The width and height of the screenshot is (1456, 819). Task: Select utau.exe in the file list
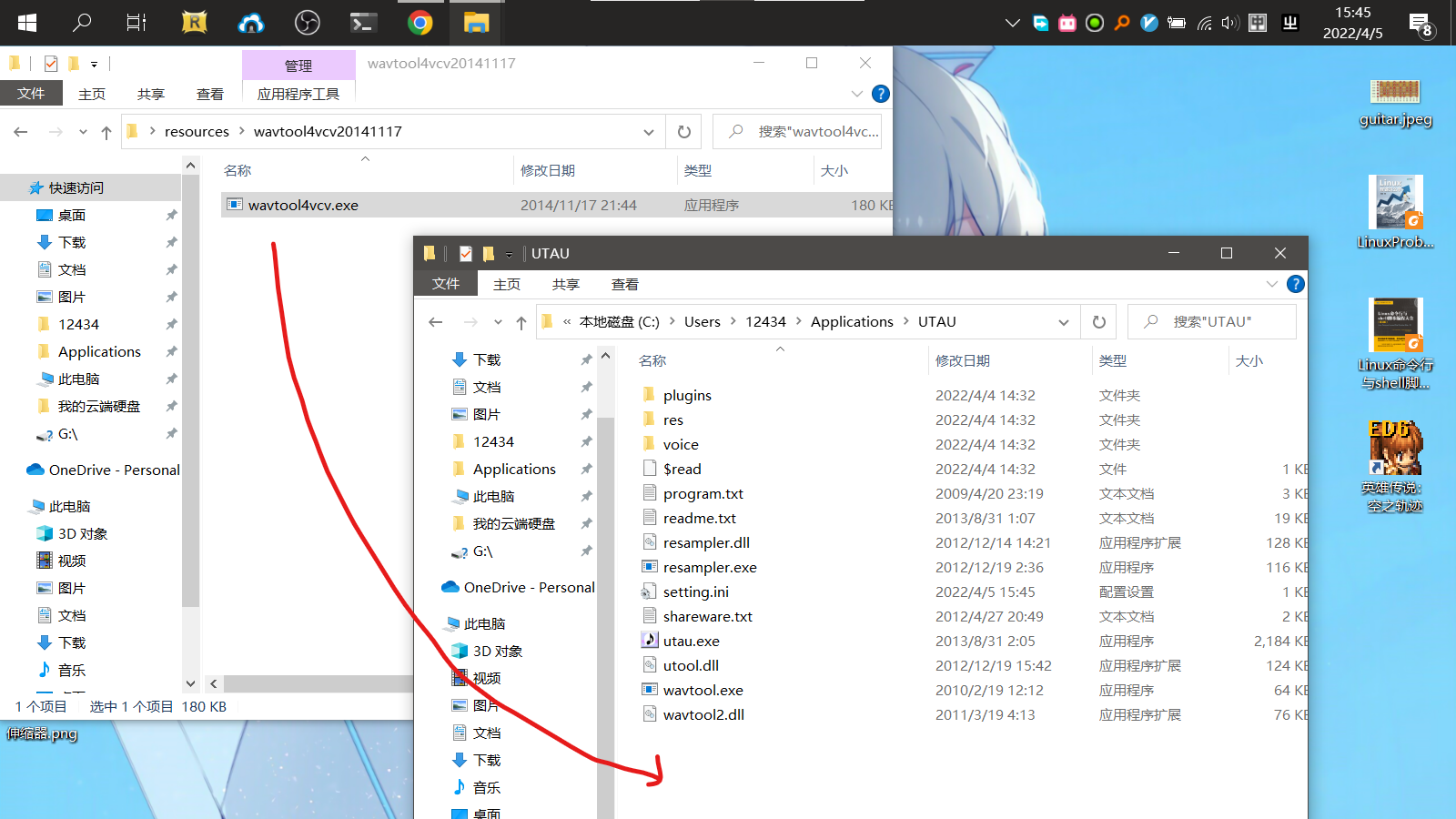691,641
